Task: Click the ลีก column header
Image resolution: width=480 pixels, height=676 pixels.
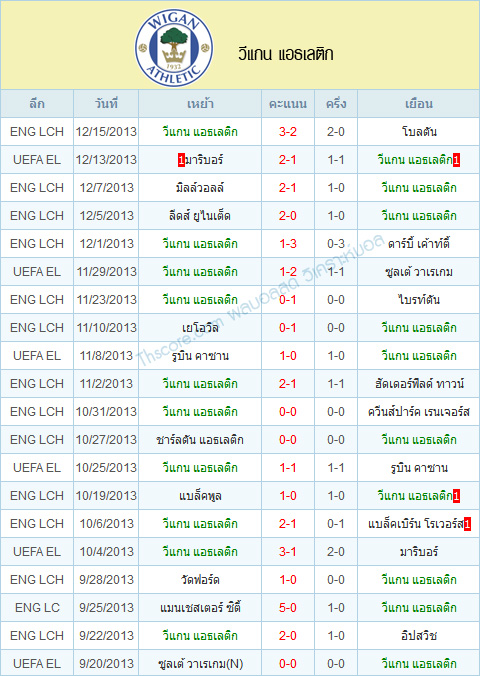Action: (x=37, y=104)
